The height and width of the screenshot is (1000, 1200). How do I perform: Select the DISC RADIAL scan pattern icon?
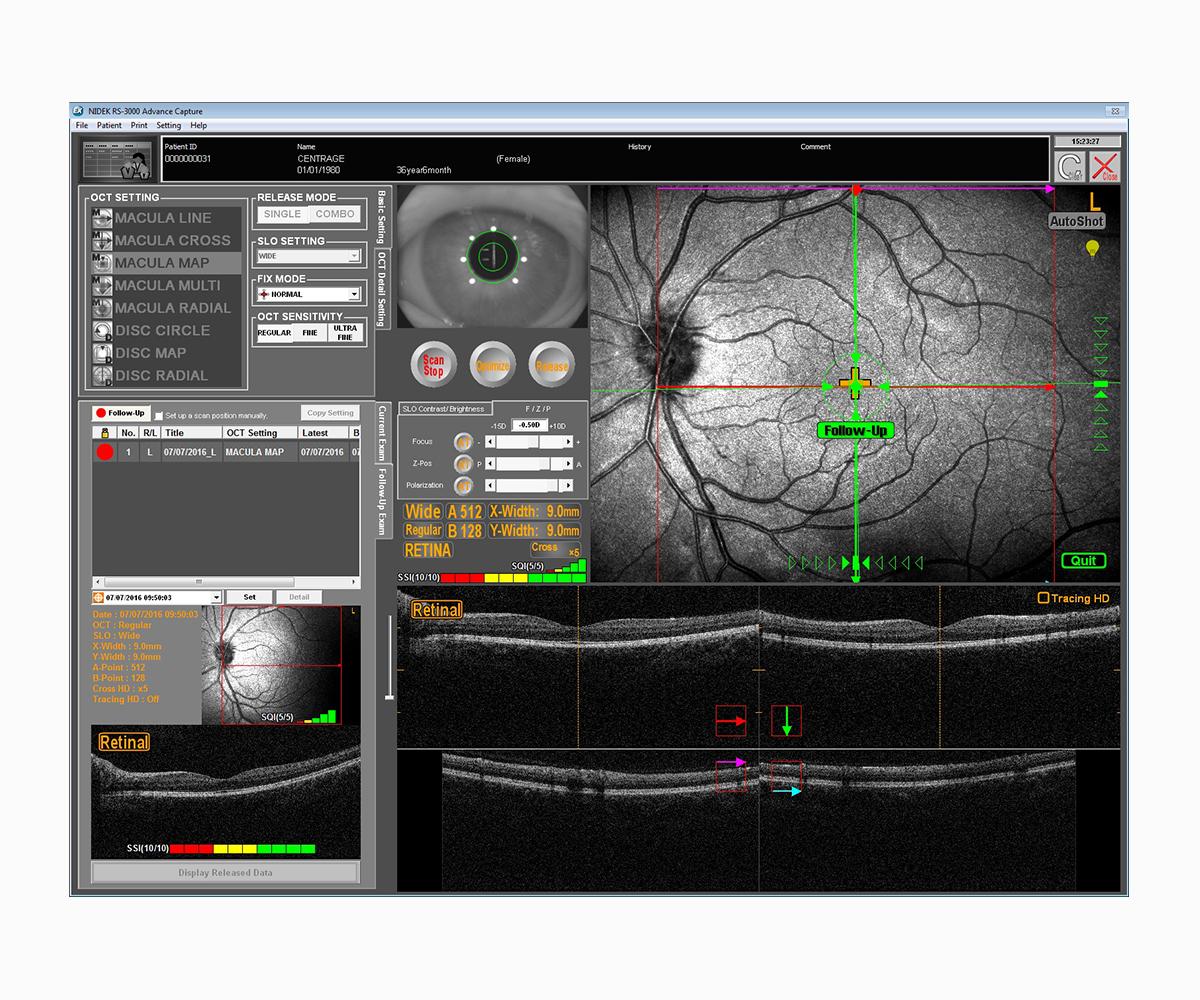101,376
